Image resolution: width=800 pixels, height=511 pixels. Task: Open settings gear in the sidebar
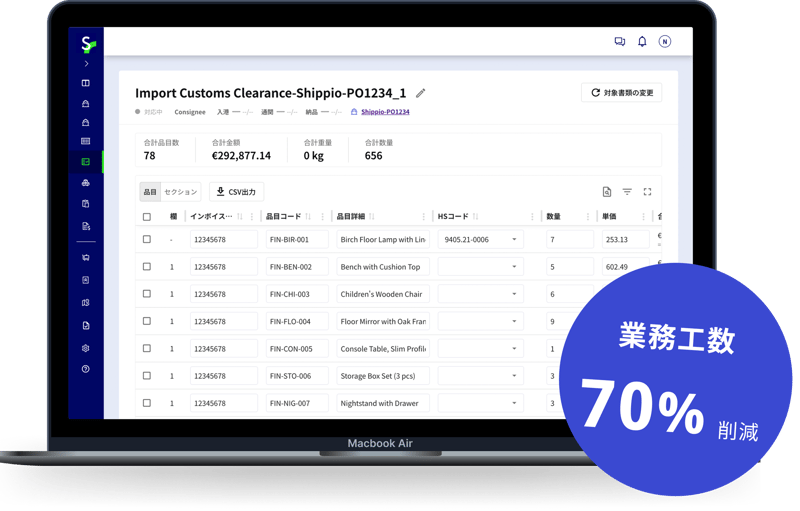[x=86, y=348]
